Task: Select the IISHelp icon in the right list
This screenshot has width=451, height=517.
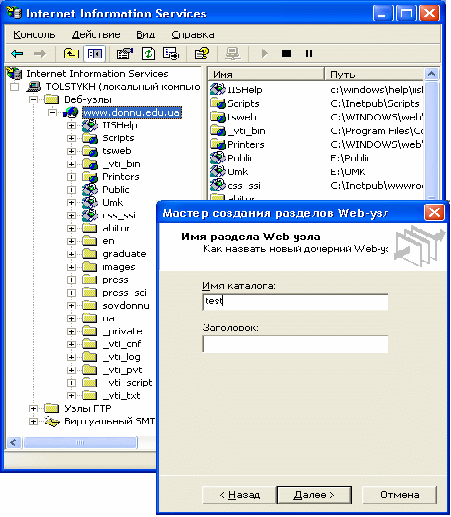Action: (218, 89)
